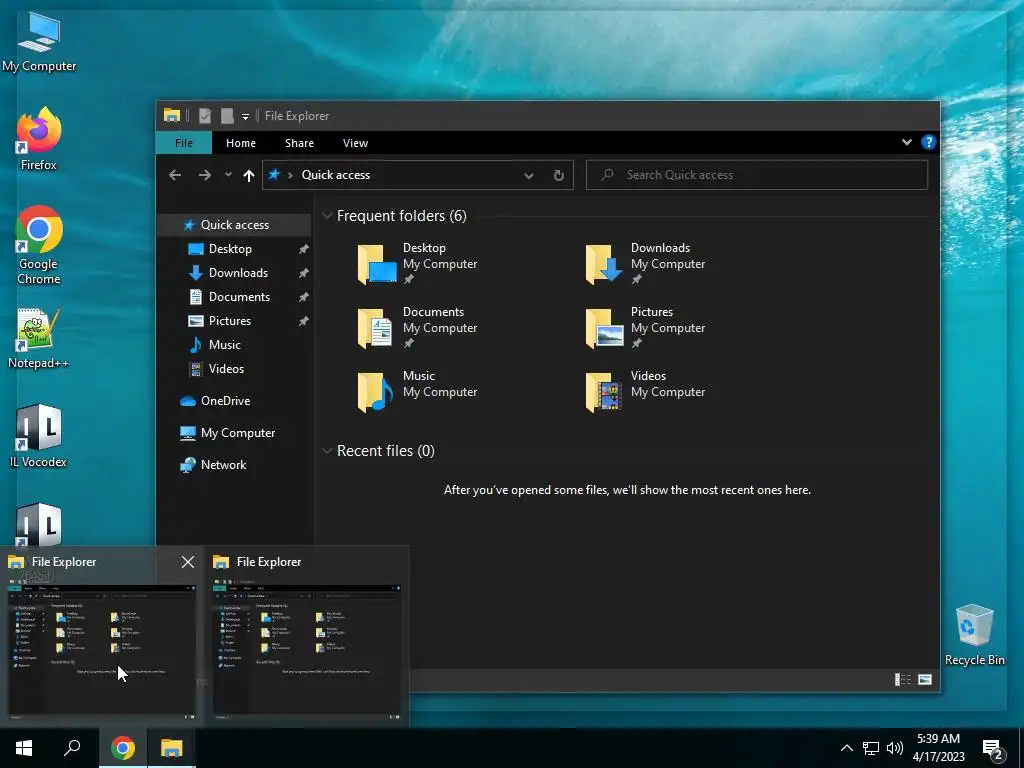Click Chrome on the taskbar
This screenshot has width=1024, height=768.
[x=122, y=748]
